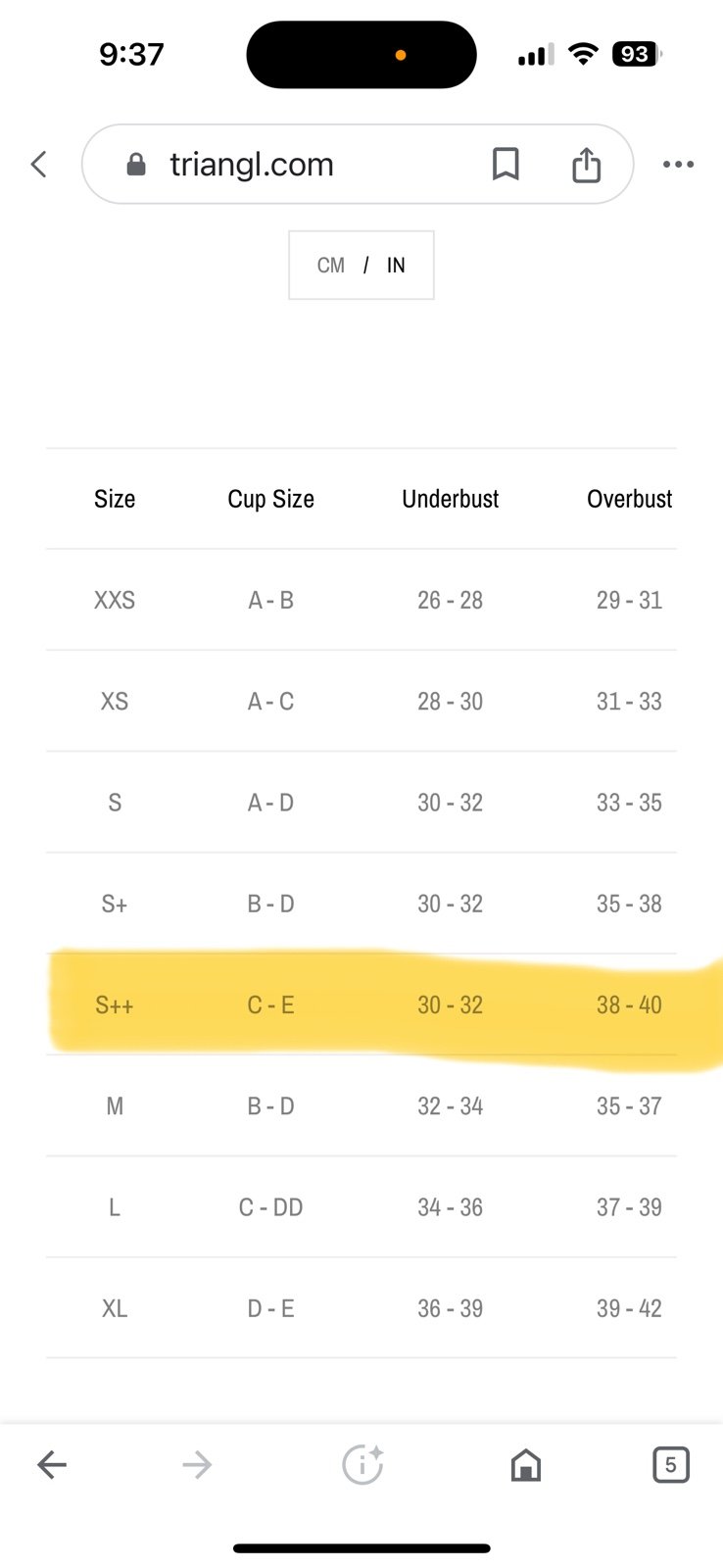Tap the Overbust column header
This screenshot has width=723, height=1568.
click(630, 499)
